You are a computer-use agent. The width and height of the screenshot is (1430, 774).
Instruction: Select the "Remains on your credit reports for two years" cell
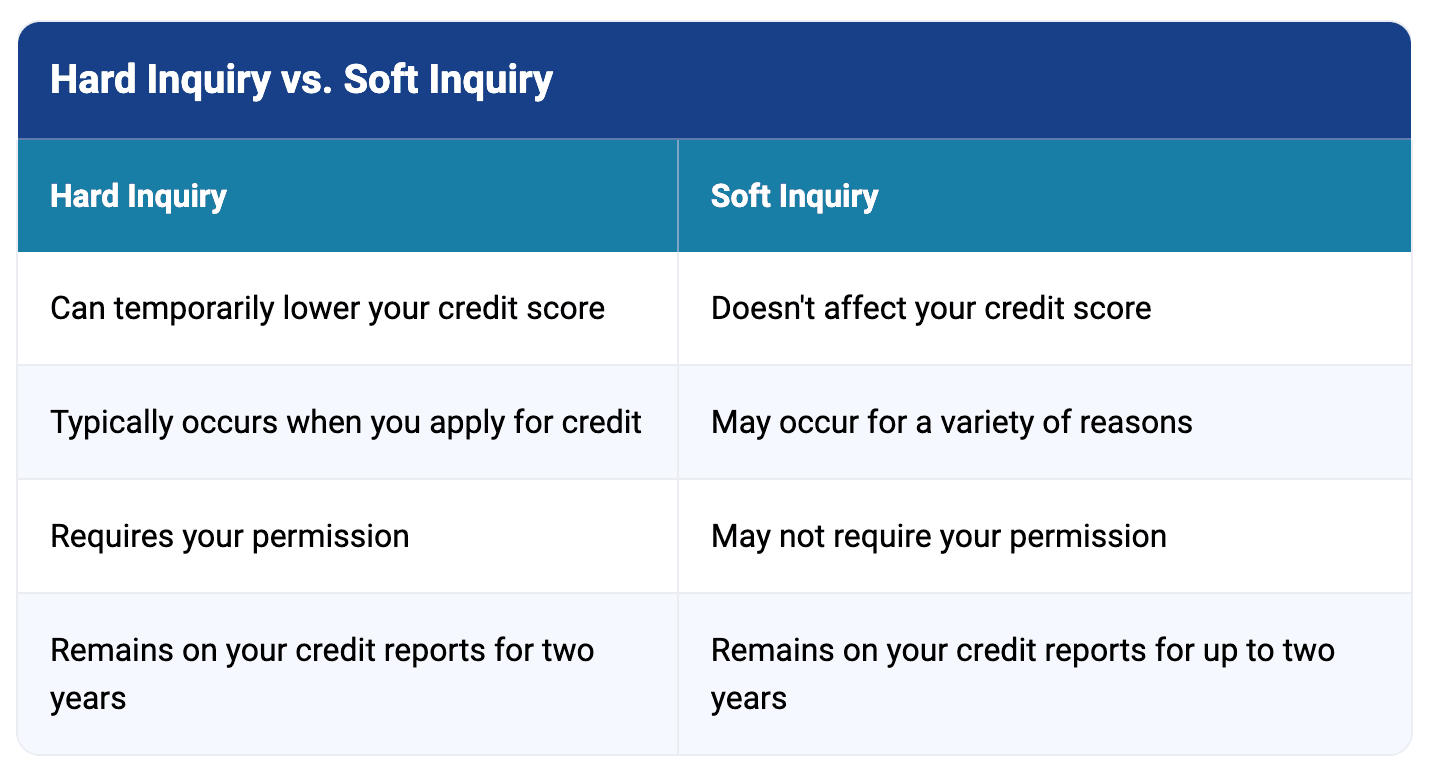pyautogui.click(x=322, y=673)
